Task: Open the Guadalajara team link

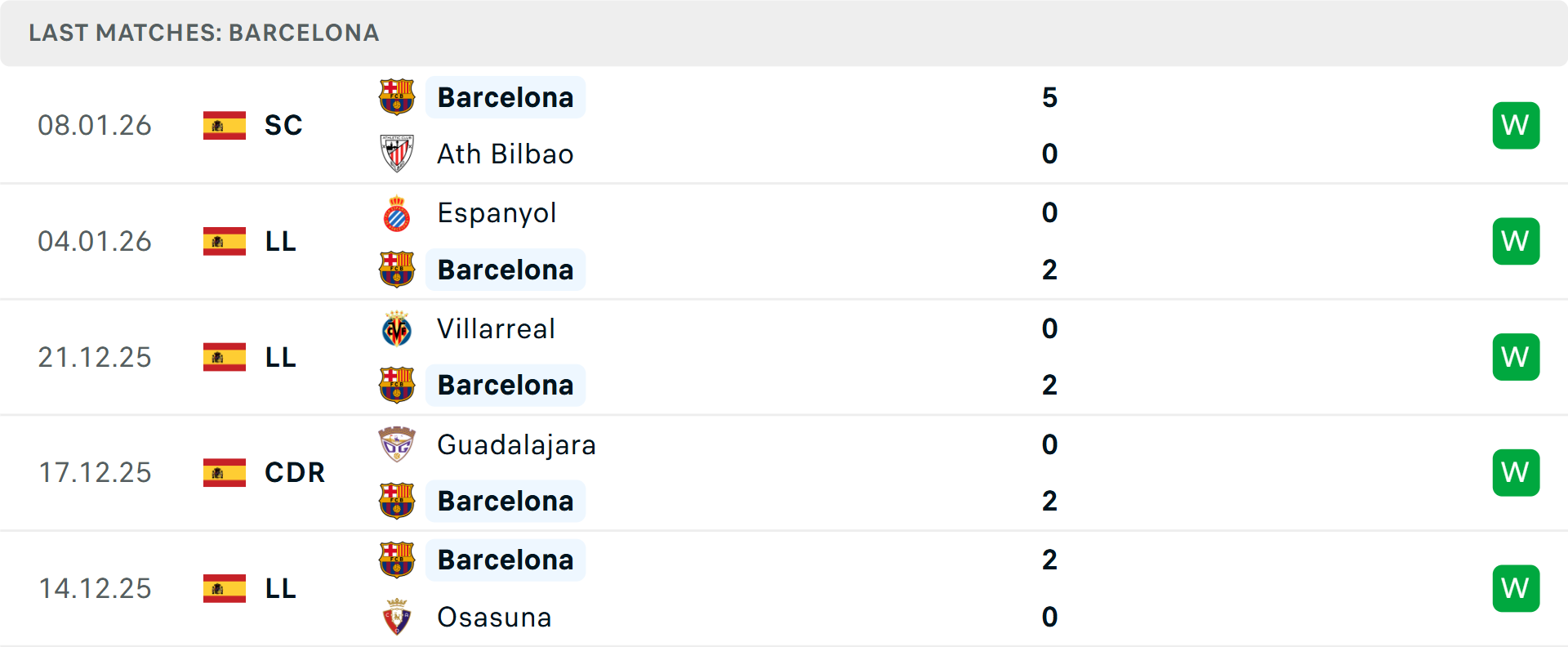Action: pyautogui.click(x=516, y=444)
